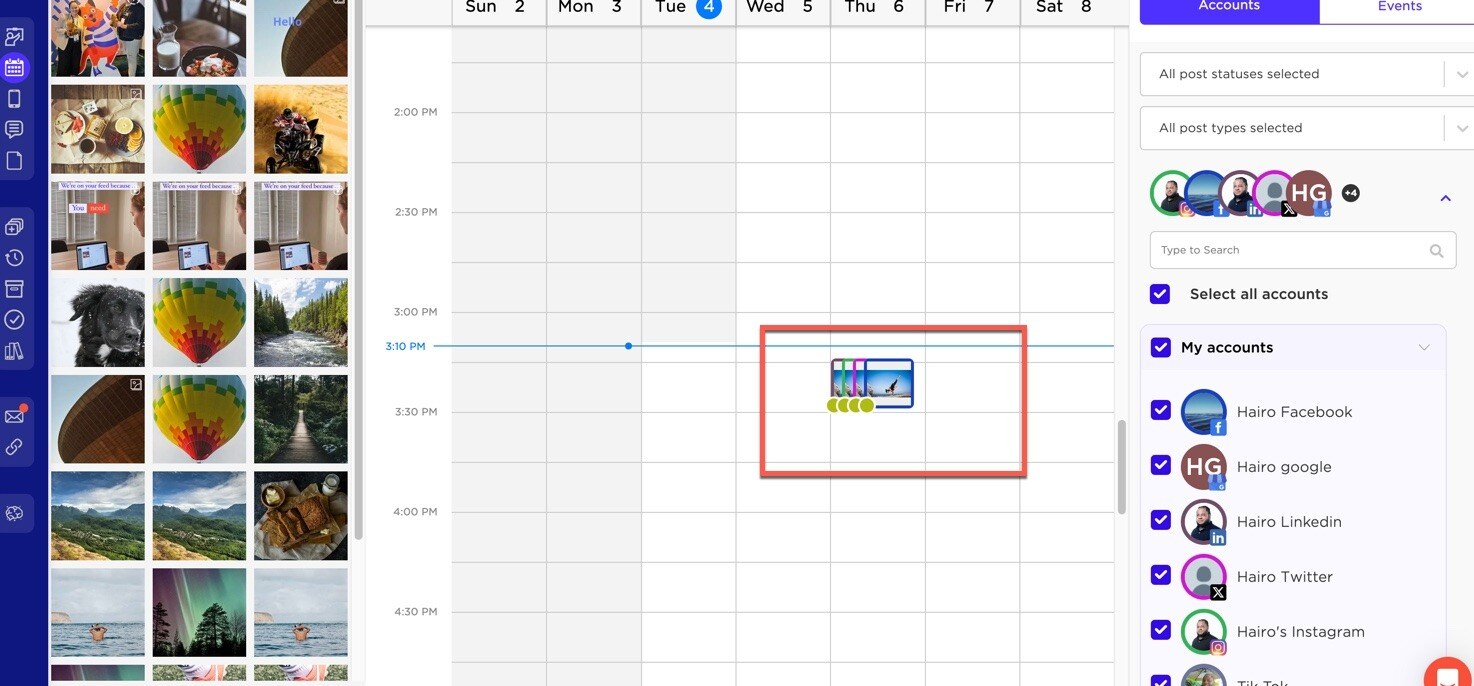Click the My accounts group heading
The width and height of the screenshot is (1474, 686).
pyautogui.click(x=1227, y=348)
